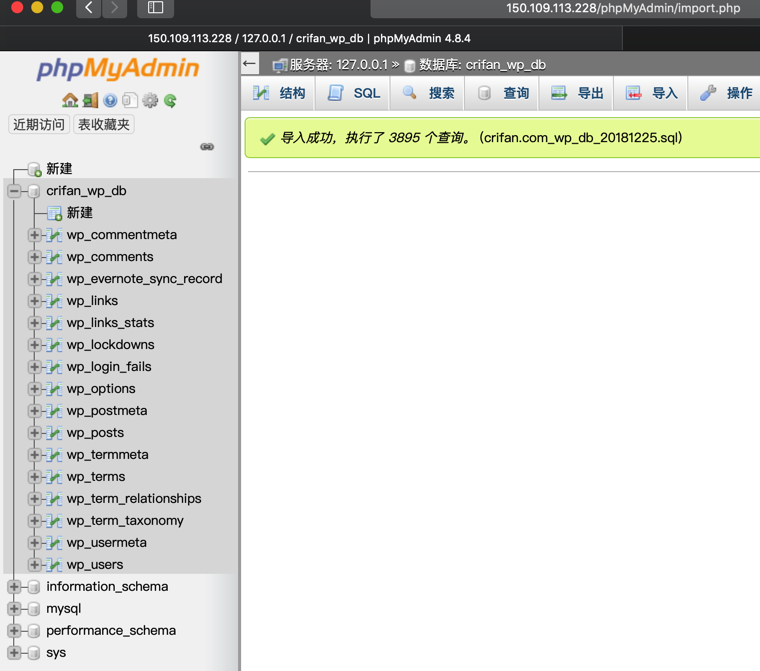Collapse the crifan_wp_db database tree
The image size is (760, 671).
[14, 191]
